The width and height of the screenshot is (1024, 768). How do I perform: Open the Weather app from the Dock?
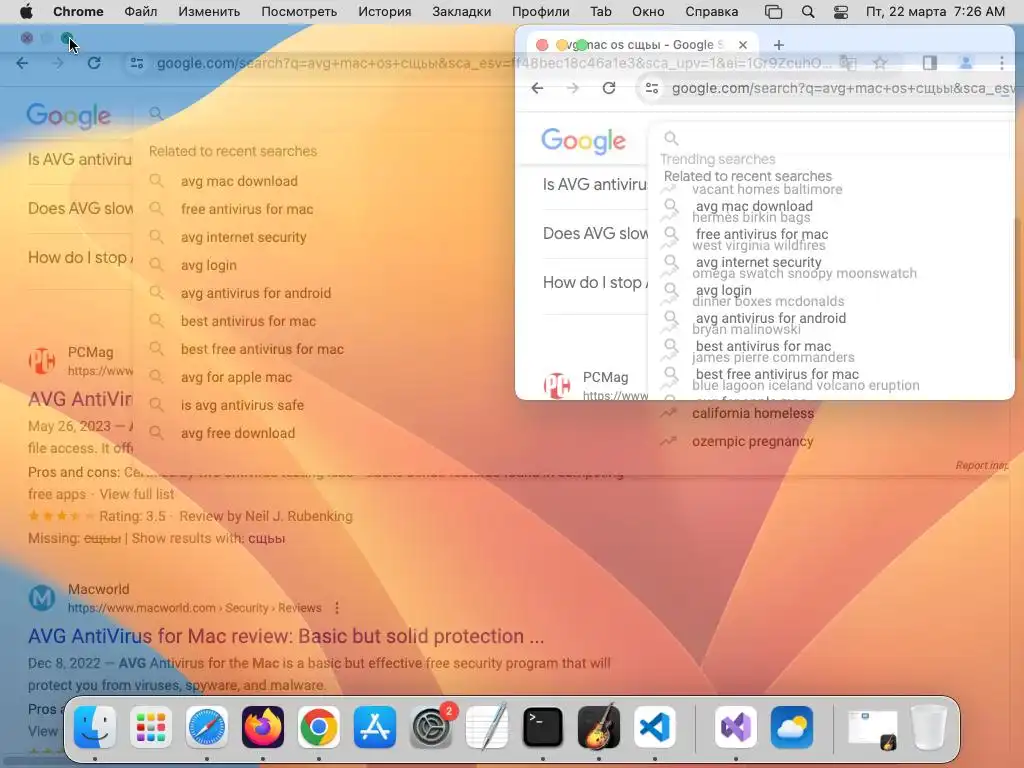(x=792, y=727)
